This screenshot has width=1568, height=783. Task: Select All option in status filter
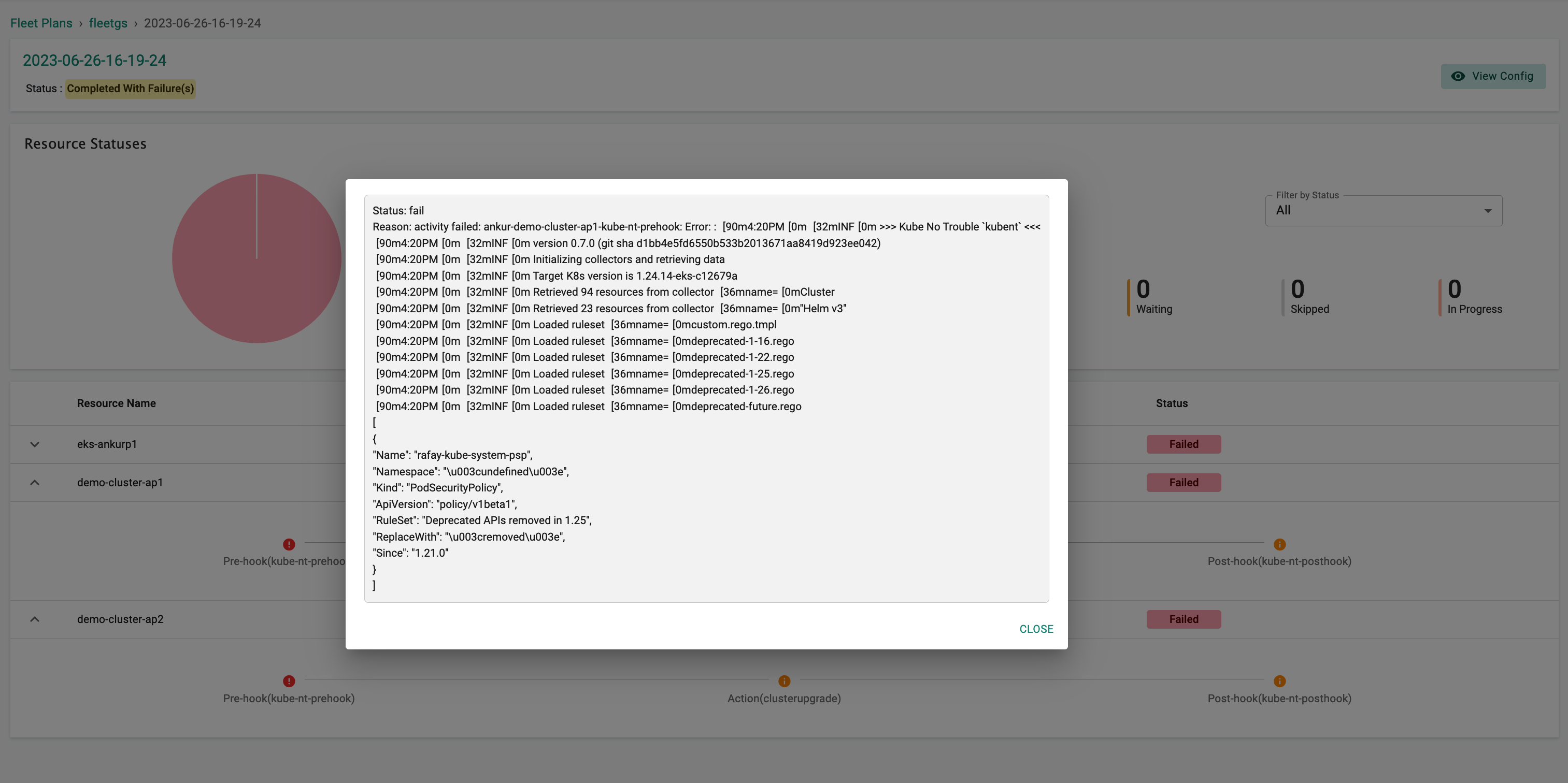click(1384, 210)
